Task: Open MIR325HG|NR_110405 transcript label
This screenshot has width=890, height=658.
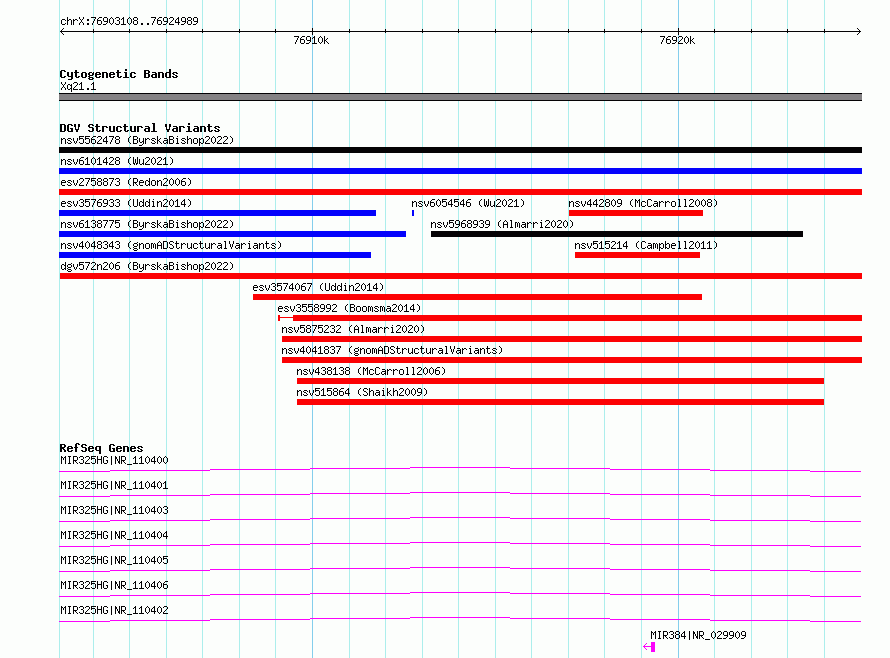Action: 114,560
